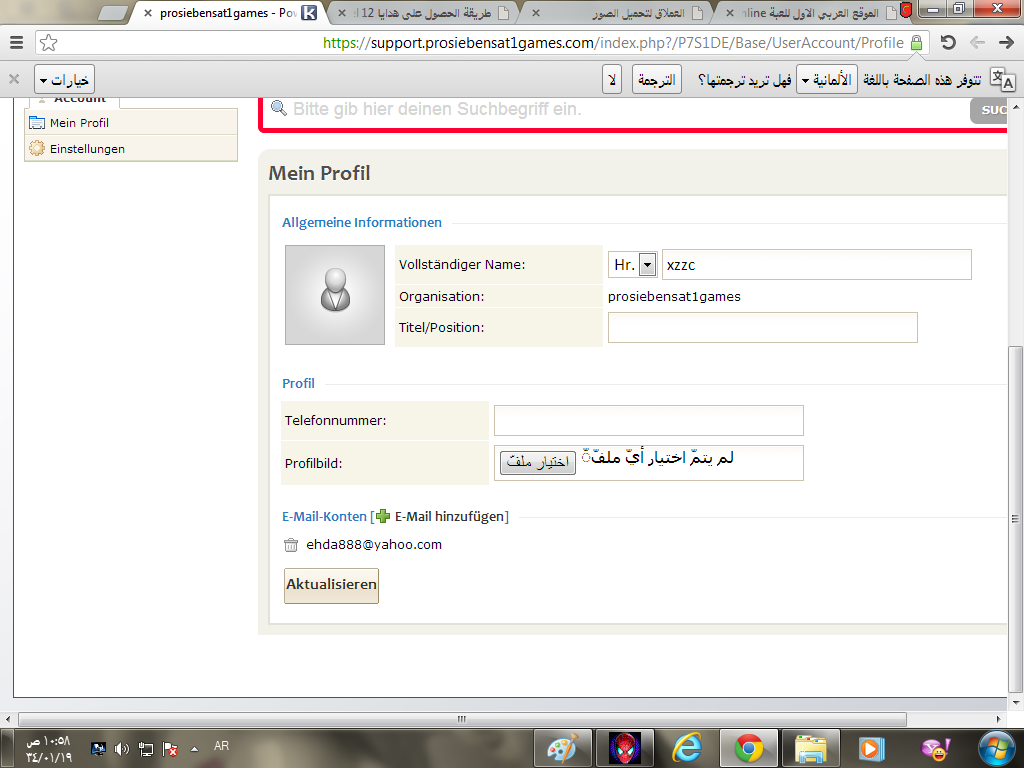
Task: Close the طريقة الحصول على هدايا tab
Action: click(x=342, y=13)
